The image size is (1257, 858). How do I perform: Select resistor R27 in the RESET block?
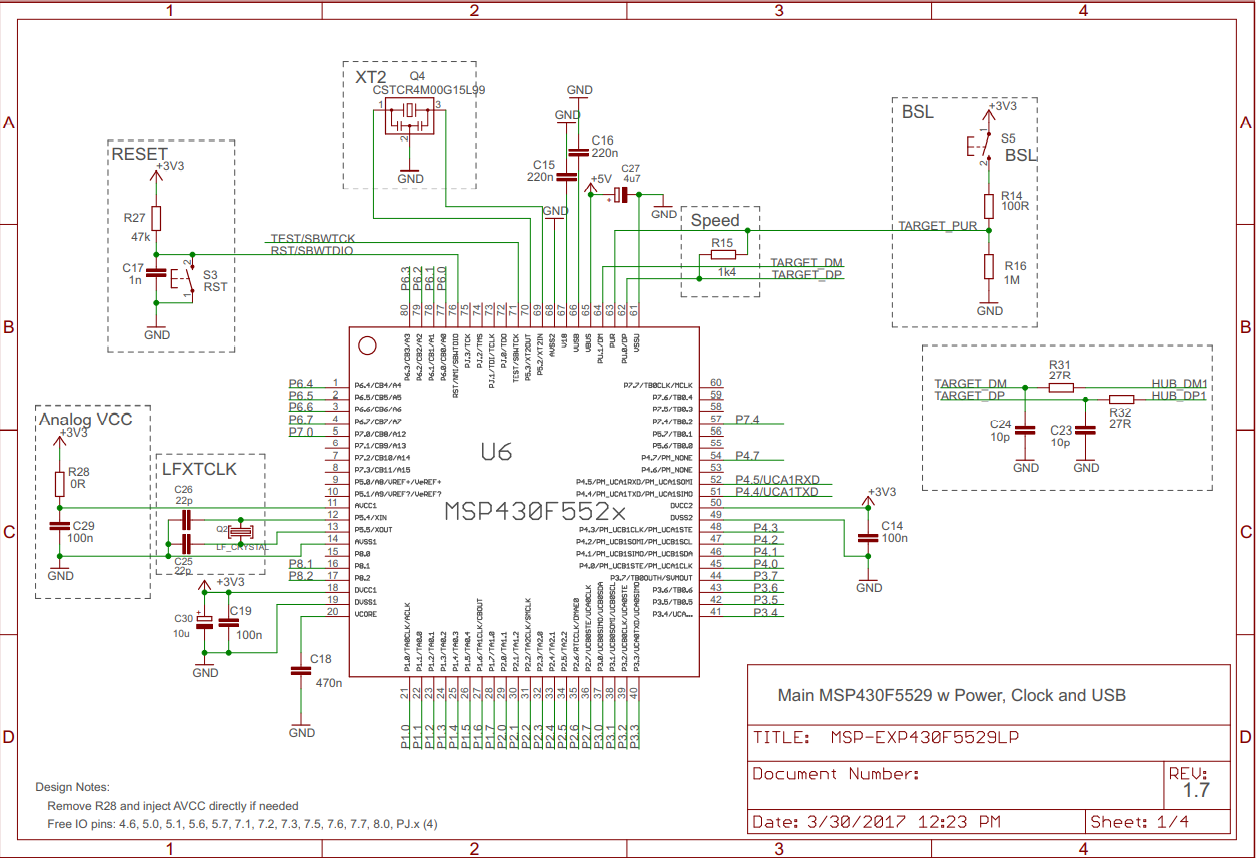point(156,219)
